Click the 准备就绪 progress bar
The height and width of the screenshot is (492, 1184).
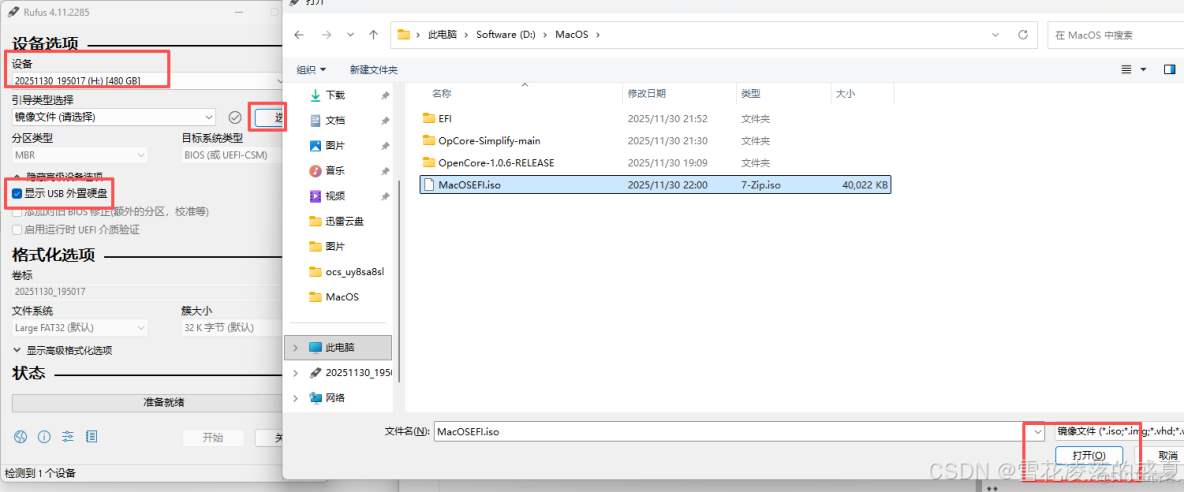pyautogui.click(x=148, y=402)
